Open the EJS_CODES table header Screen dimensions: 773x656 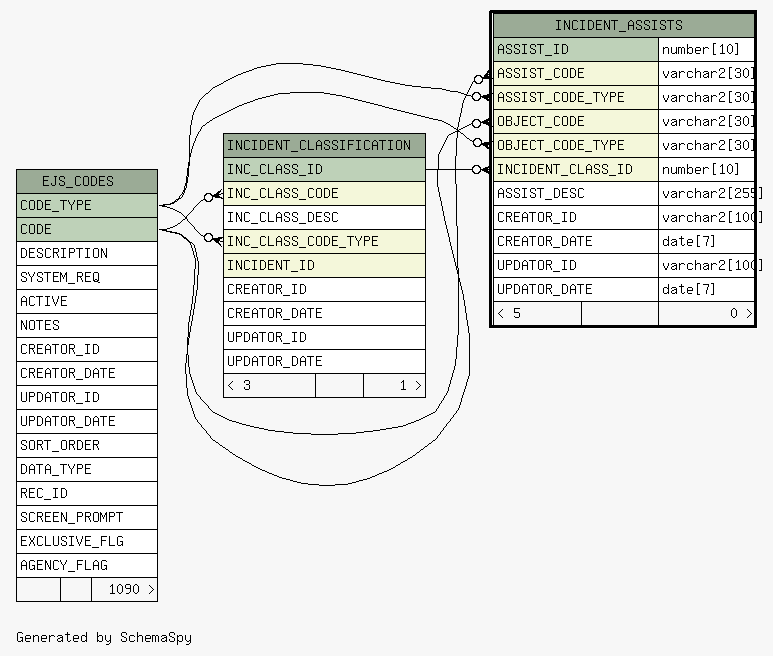[x=87, y=181]
